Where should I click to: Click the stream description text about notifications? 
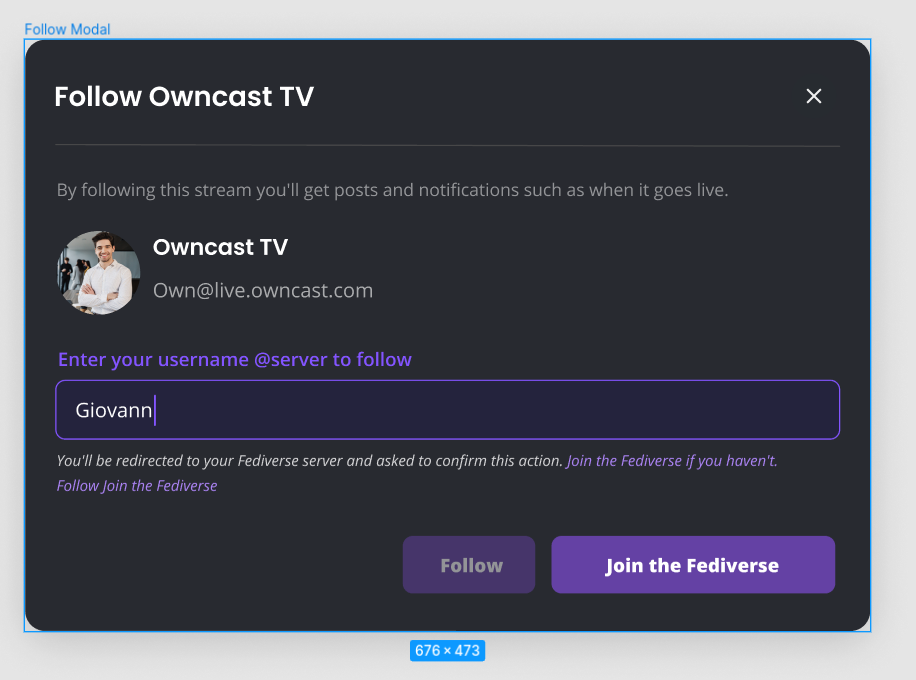click(392, 190)
